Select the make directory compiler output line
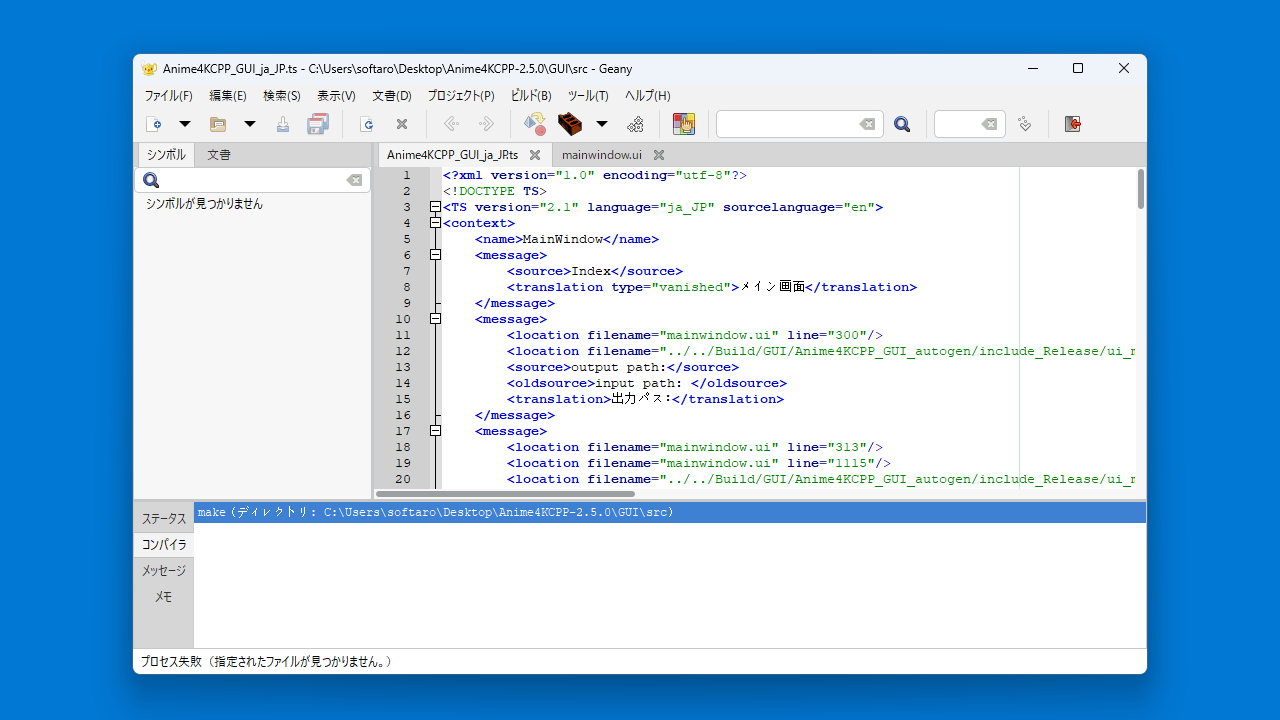The image size is (1280, 720). click(670, 512)
